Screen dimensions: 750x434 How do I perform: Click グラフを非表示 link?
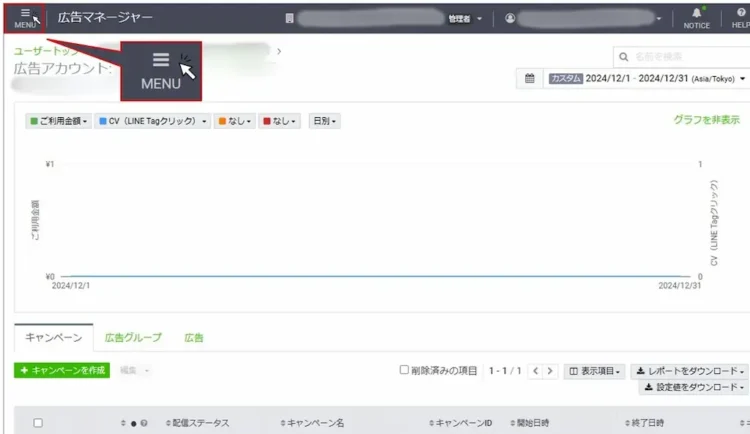(x=706, y=119)
